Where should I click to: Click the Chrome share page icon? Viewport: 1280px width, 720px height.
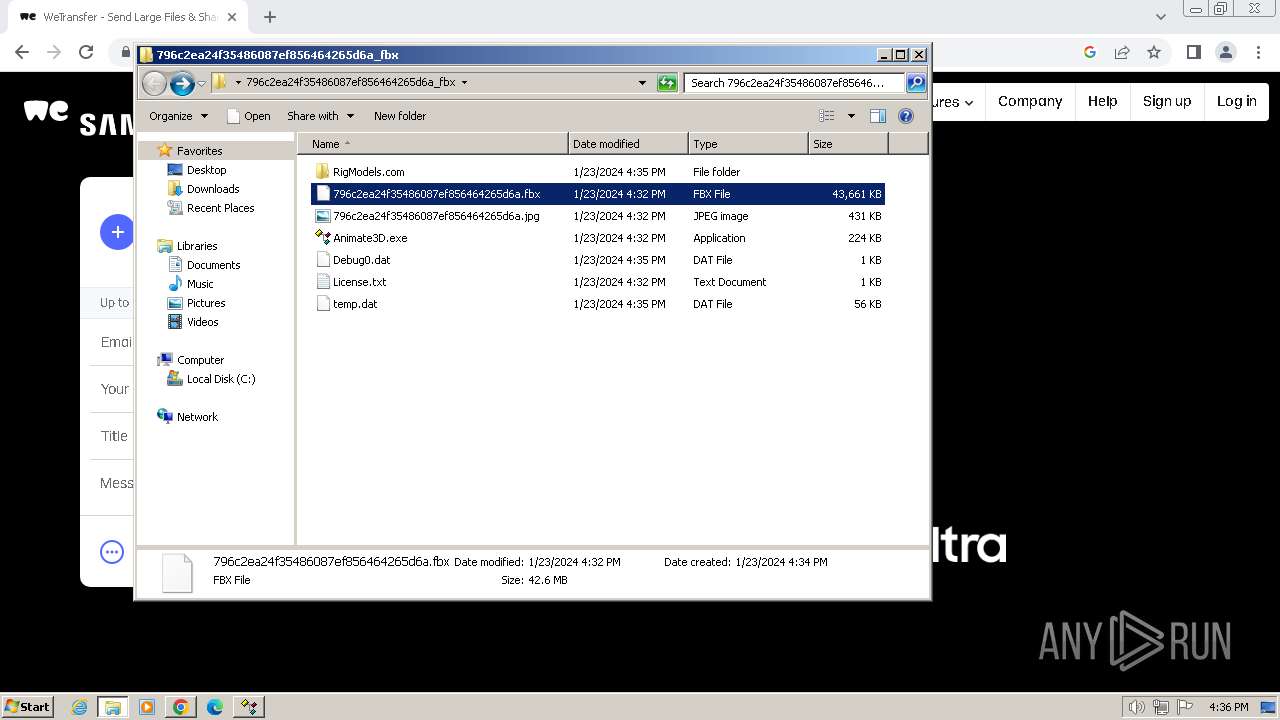coord(1122,53)
